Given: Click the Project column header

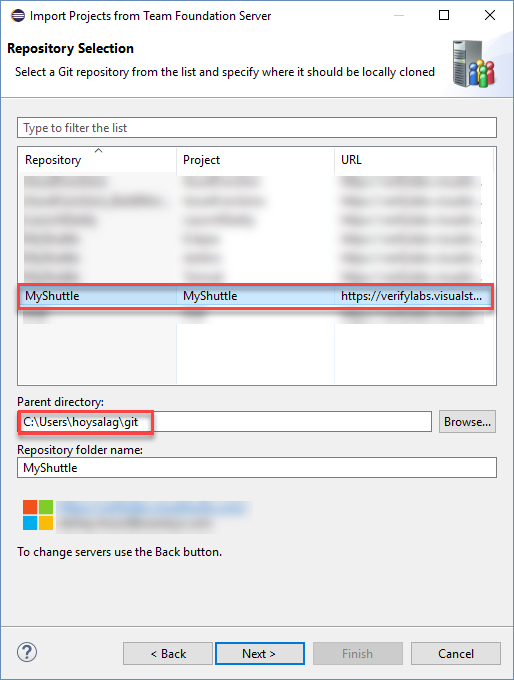Looking at the screenshot, I should tap(255, 160).
